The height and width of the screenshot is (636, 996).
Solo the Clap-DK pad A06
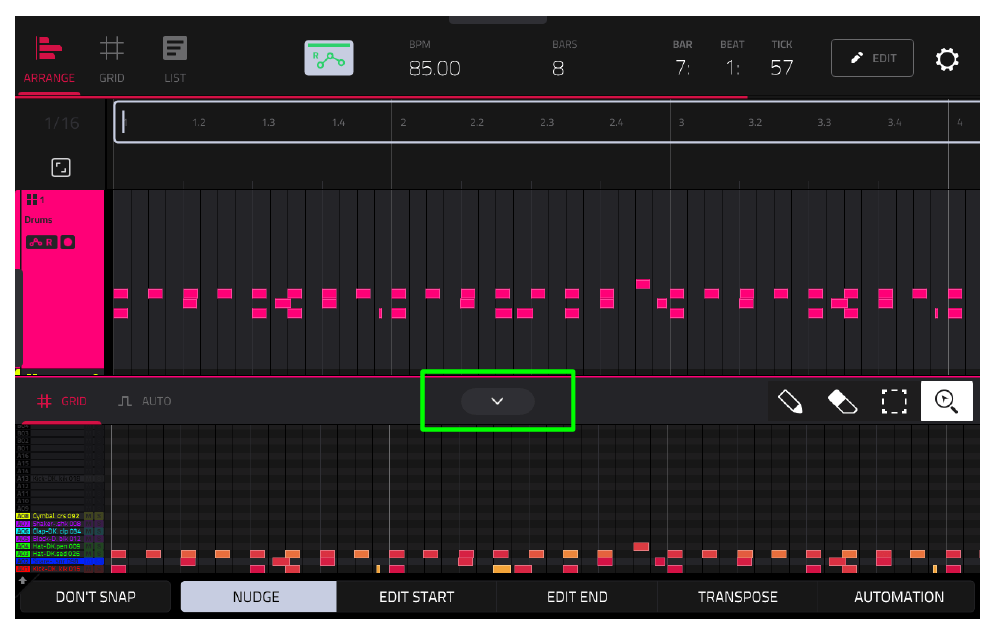pyautogui.click(x=99, y=531)
